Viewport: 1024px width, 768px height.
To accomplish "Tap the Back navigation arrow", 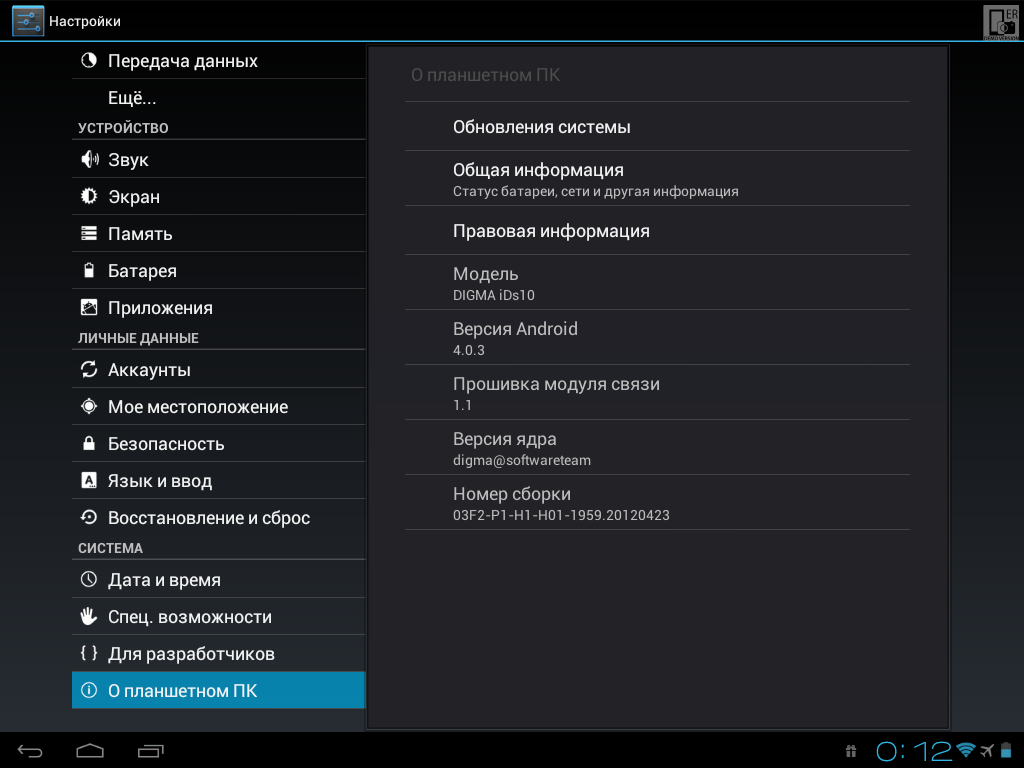I will (x=30, y=751).
